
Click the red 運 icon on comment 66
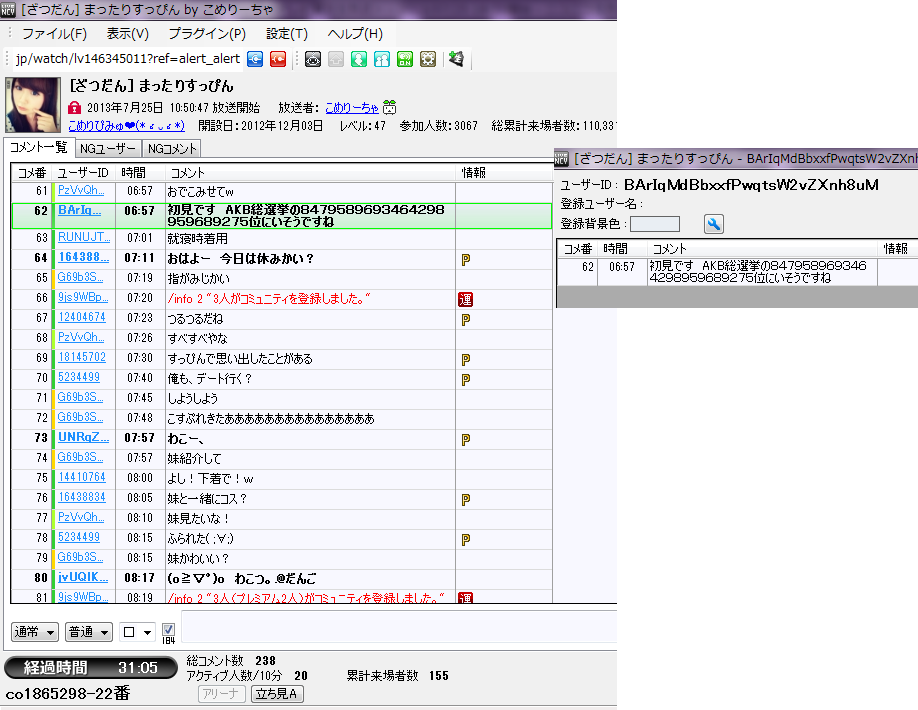(x=465, y=299)
